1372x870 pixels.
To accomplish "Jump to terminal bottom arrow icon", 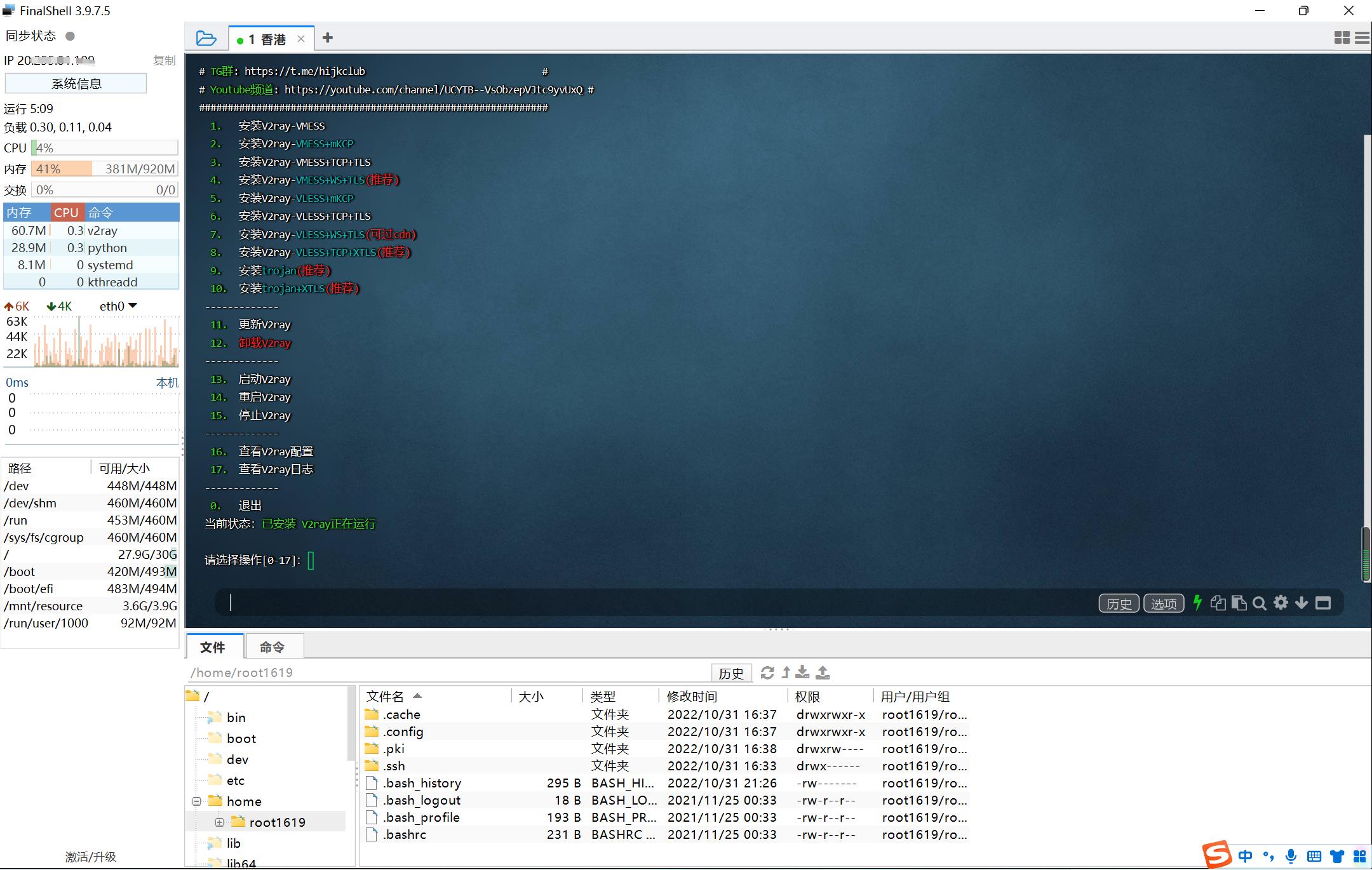I will tap(1301, 603).
